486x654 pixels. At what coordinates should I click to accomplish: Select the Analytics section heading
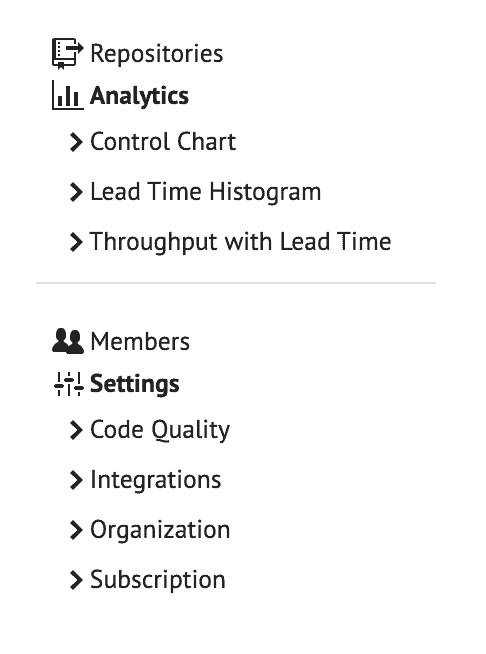139,96
